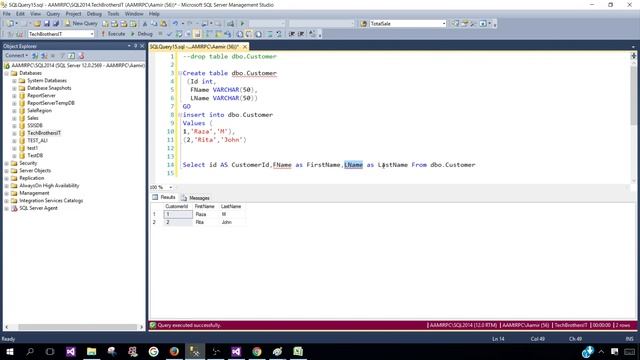
Task: Open the Debug menu
Action: point(94,14)
